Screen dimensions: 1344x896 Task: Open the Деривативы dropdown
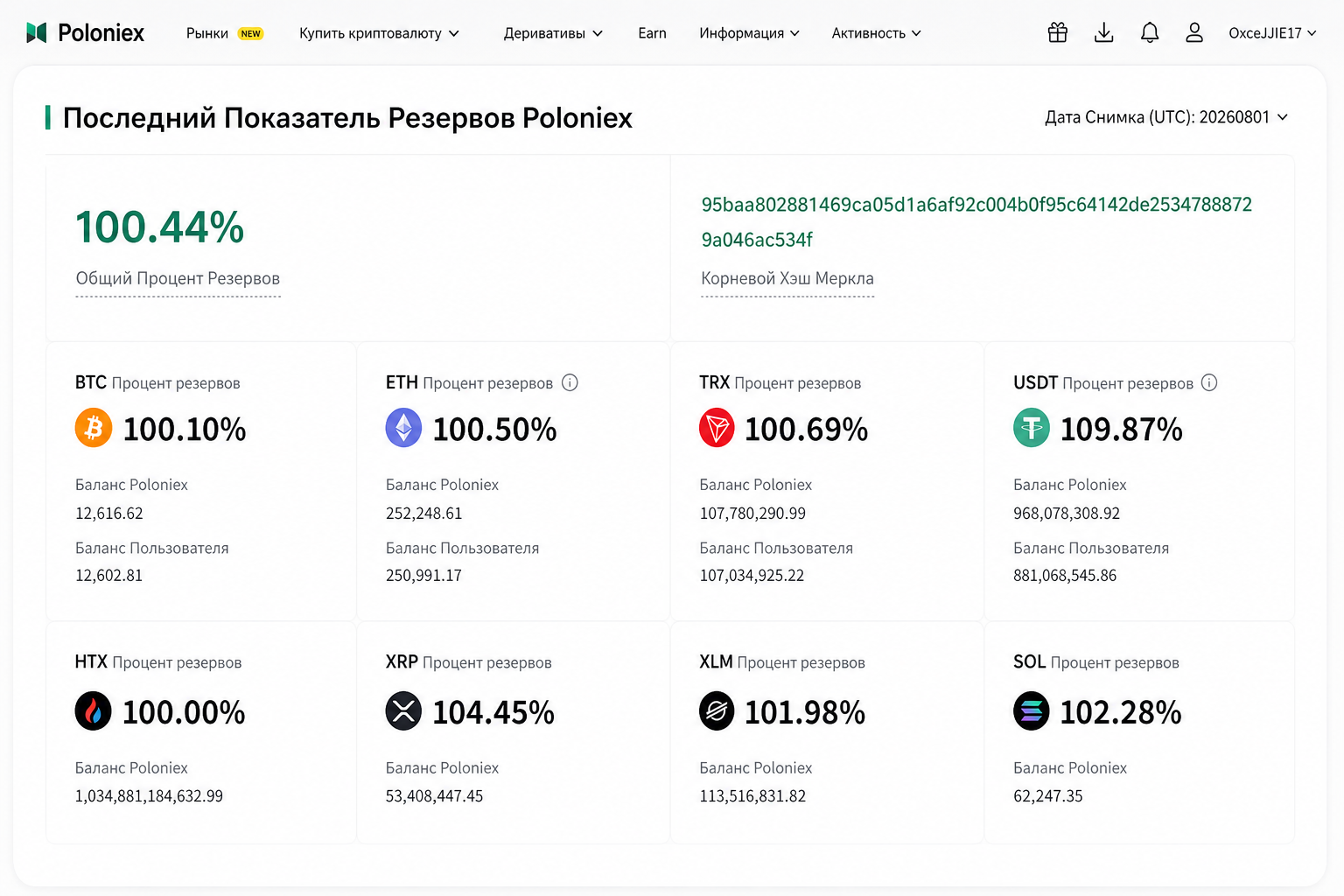click(x=553, y=33)
